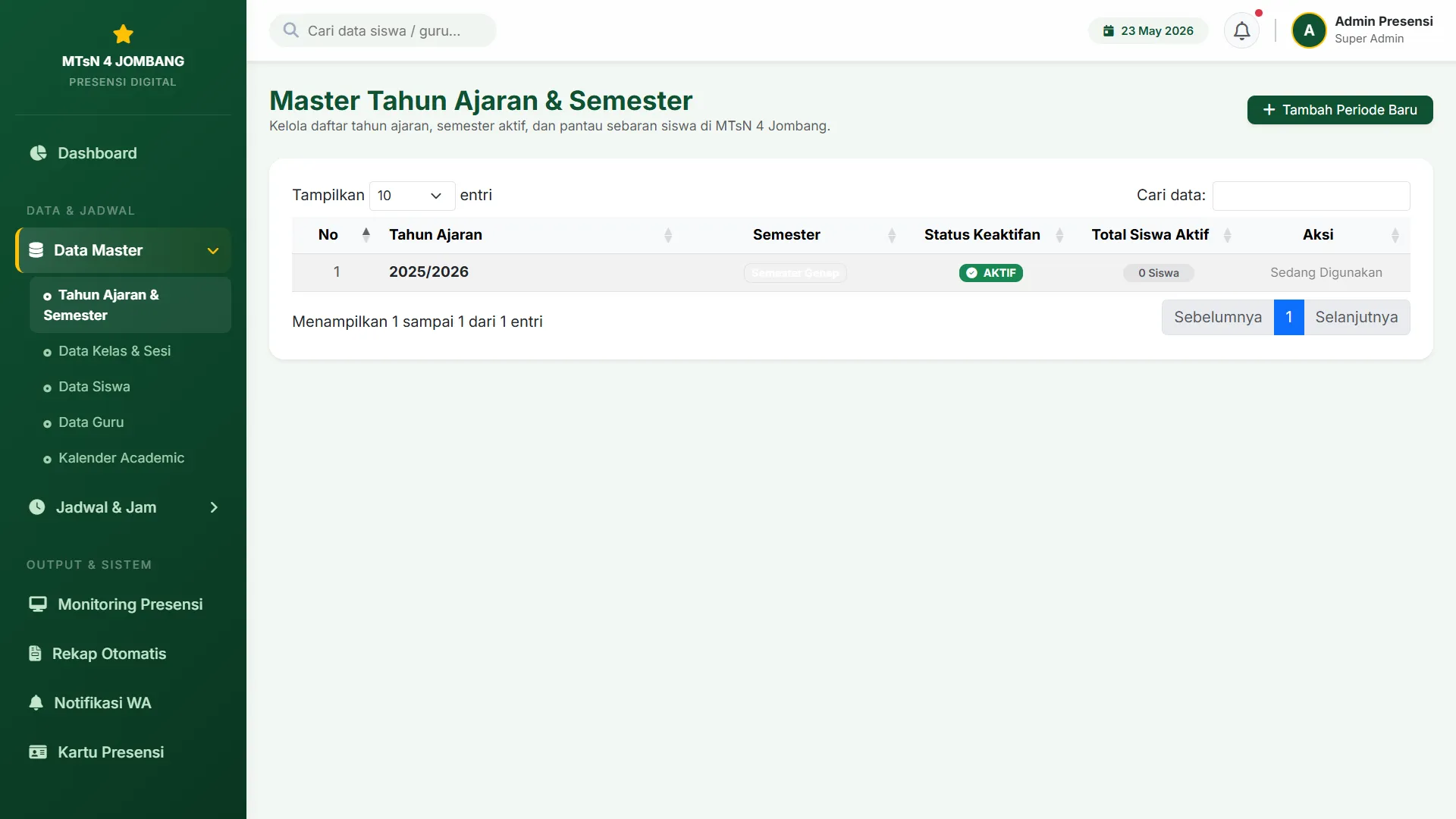The height and width of the screenshot is (819, 1456).
Task: Click the Semester Genap badge
Action: [x=795, y=273]
